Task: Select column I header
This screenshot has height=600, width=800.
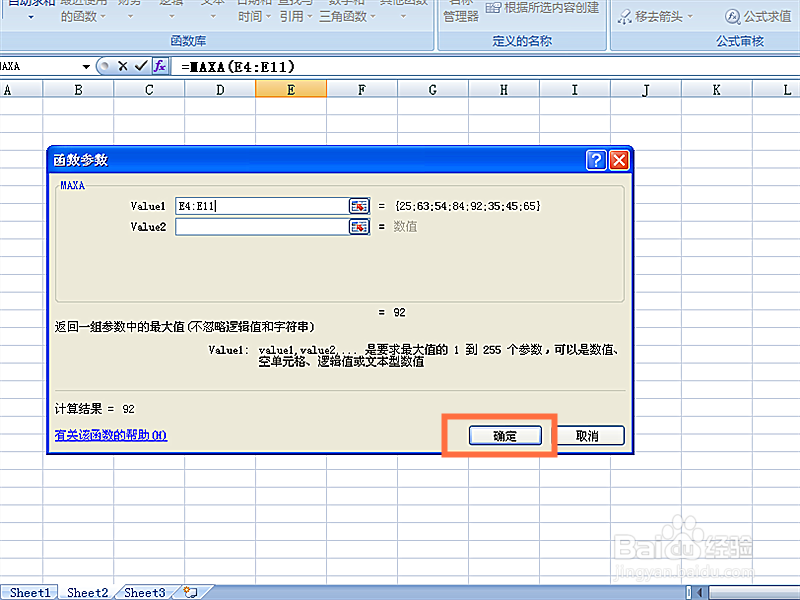Action: coord(574,90)
